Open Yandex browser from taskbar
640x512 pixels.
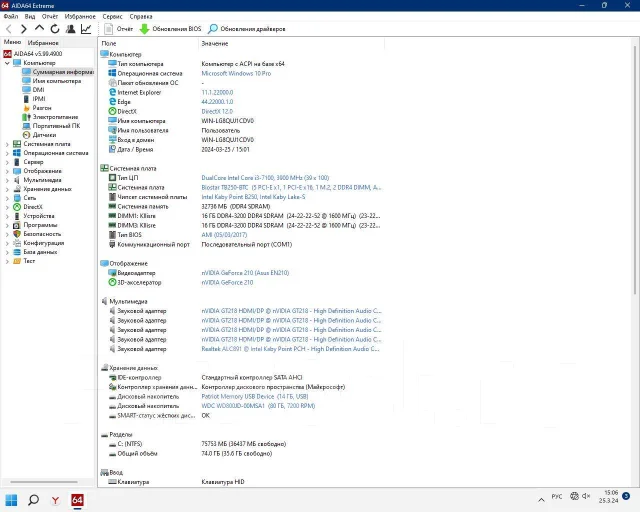(55, 500)
